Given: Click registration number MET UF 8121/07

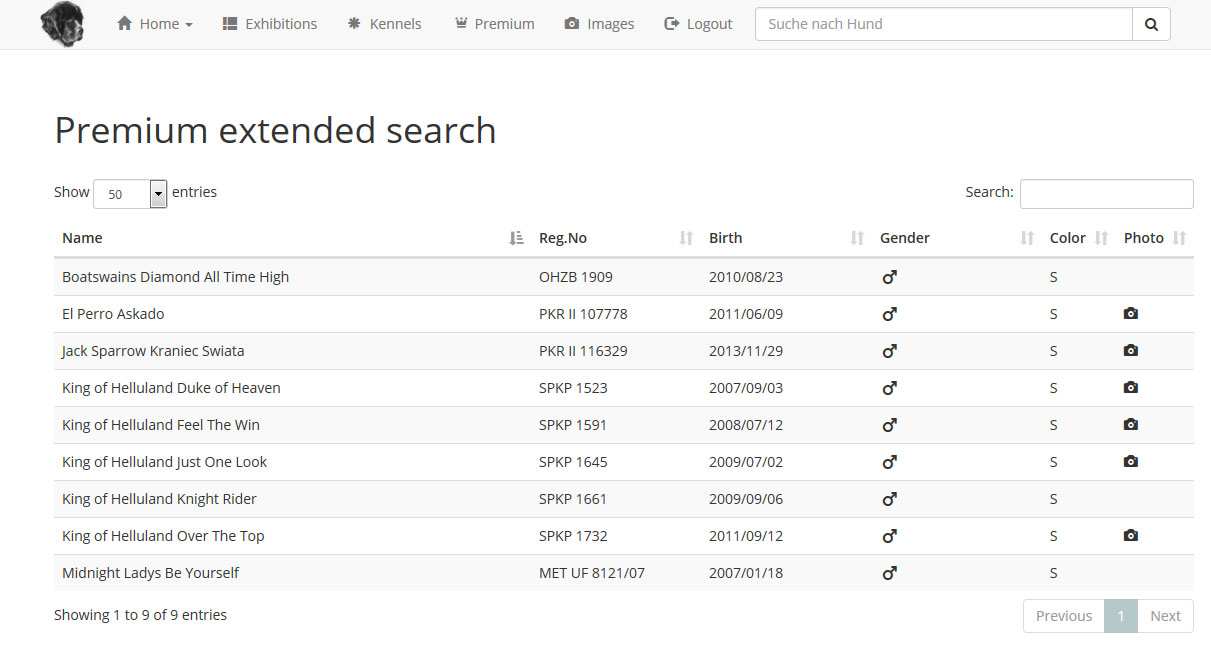Looking at the screenshot, I should pos(592,573).
